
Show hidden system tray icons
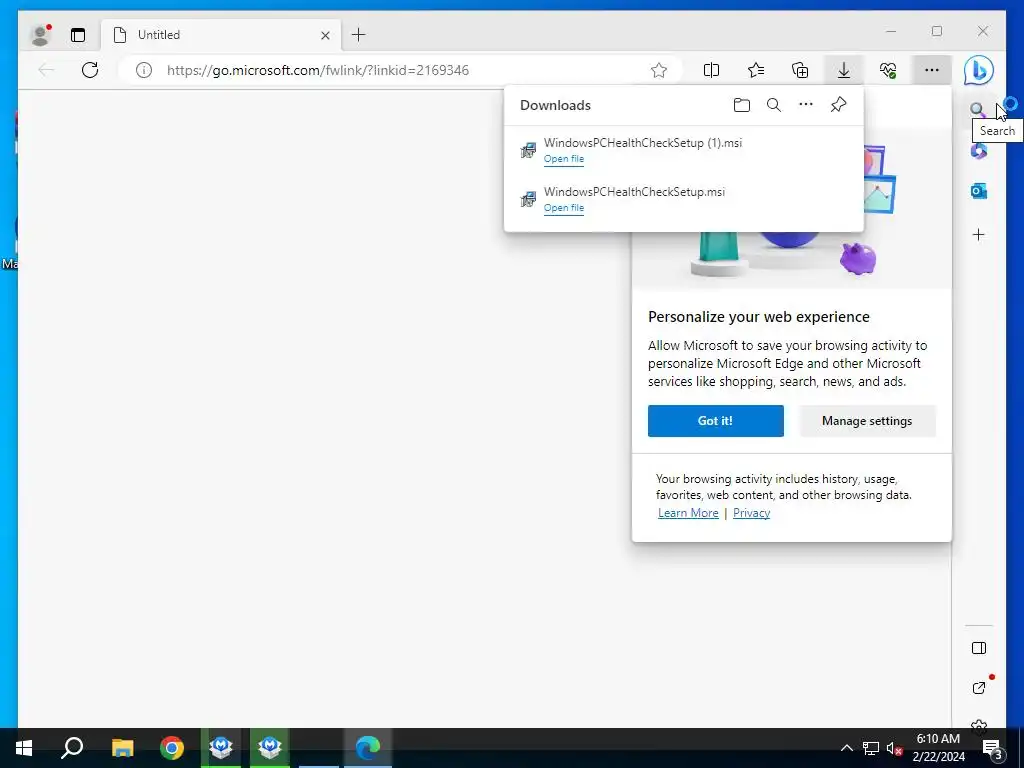pyautogui.click(x=846, y=748)
